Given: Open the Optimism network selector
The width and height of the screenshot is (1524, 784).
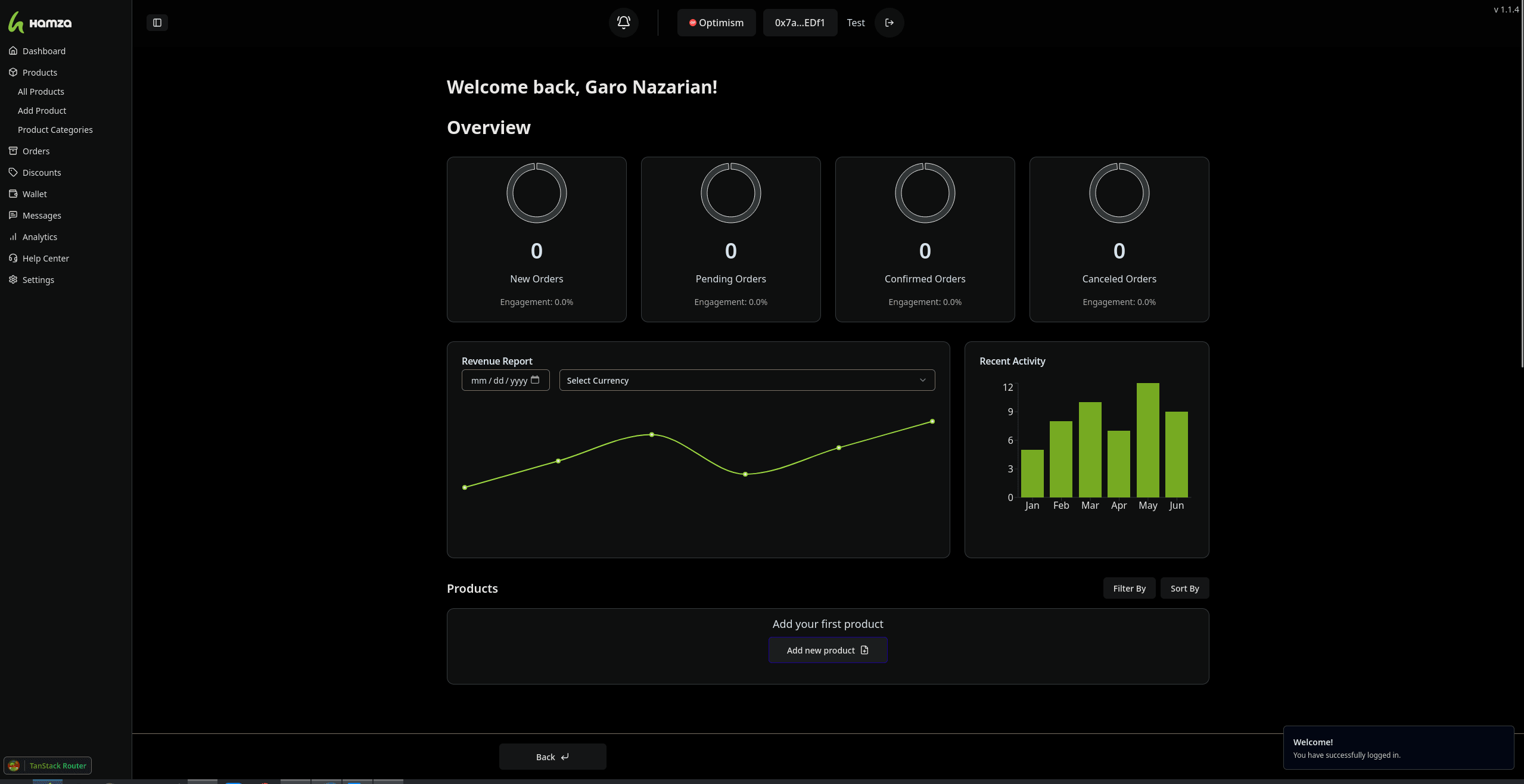Looking at the screenshot, I should (x=716, y=23).
